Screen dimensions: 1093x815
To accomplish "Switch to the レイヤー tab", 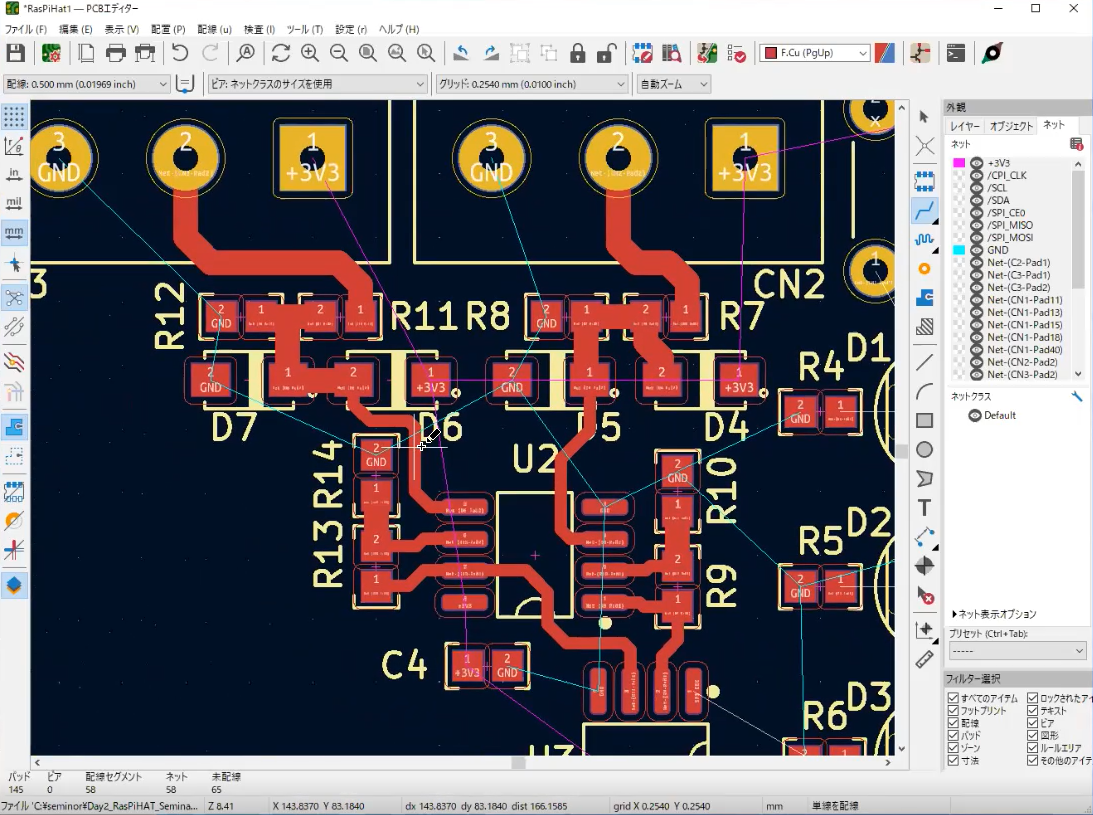I will pyautogui.click(x=965, y=126).
